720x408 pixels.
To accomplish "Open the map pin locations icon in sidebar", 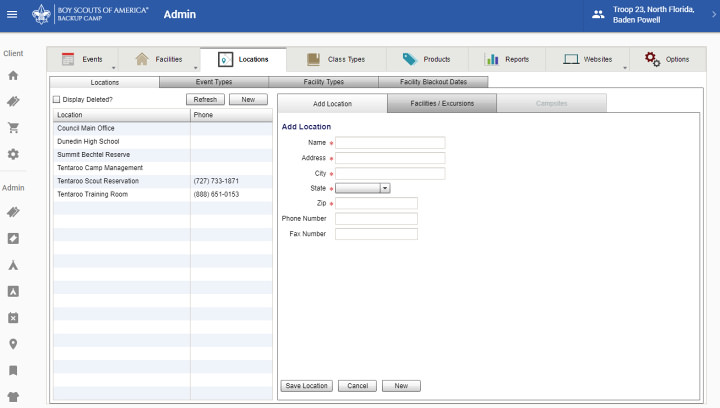I will point(13,344).
